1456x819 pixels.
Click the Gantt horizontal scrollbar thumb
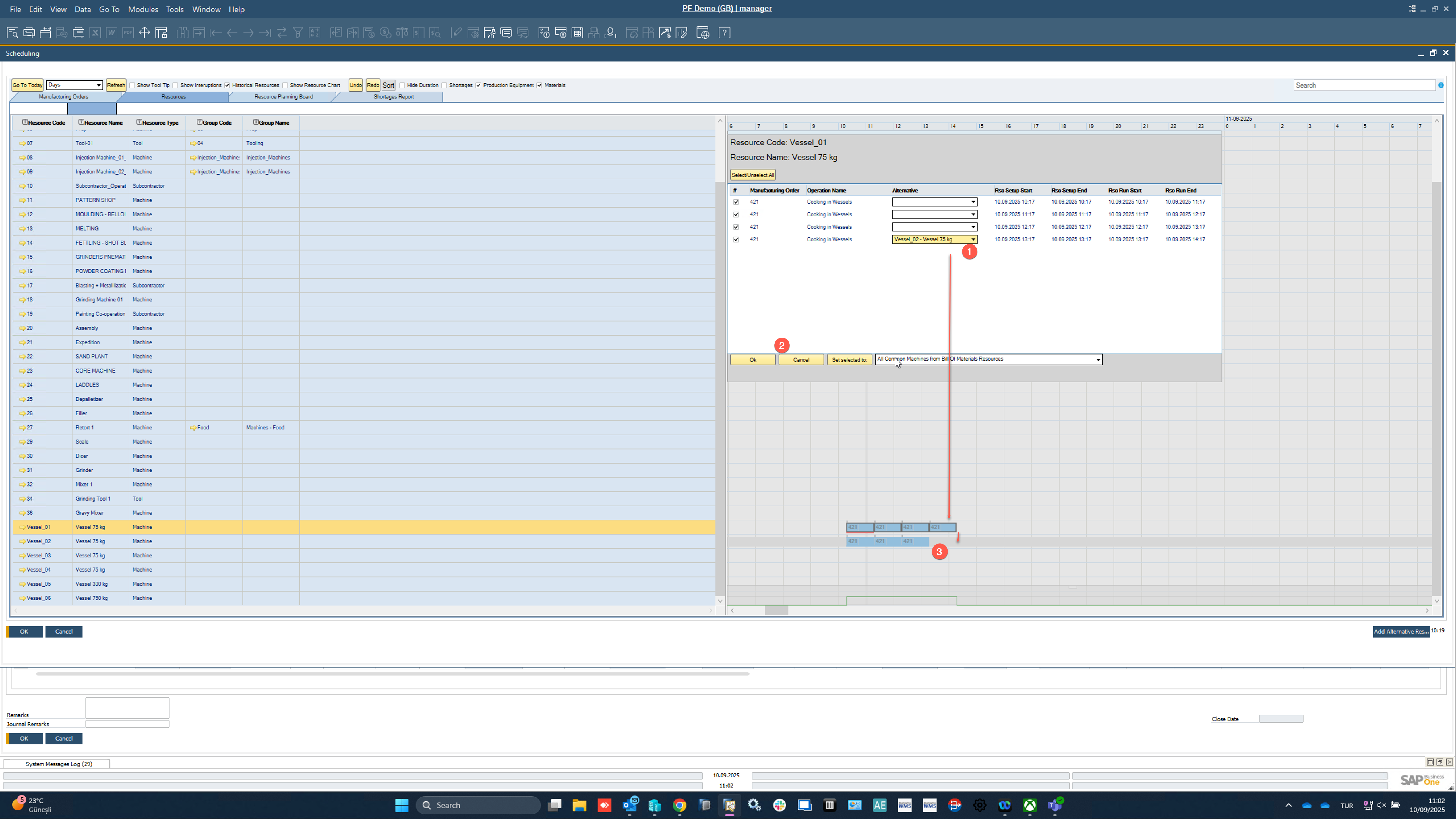[776, 611]
